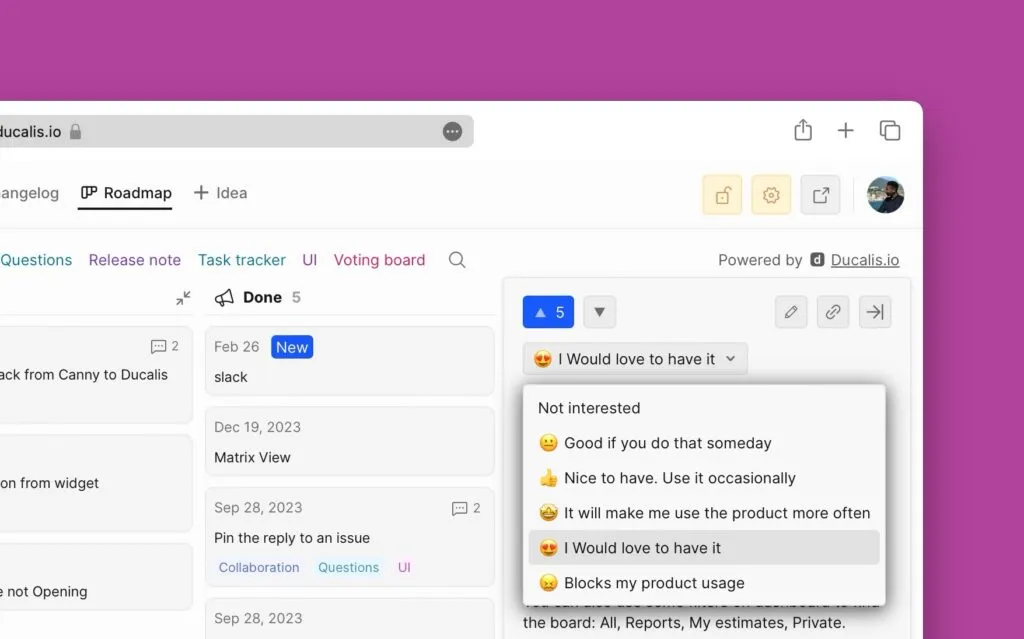Image resolution: width=1024 pixels, height=639 pixels.
Task: Switch to the Roadmap tab
Action: pos(126,193)
